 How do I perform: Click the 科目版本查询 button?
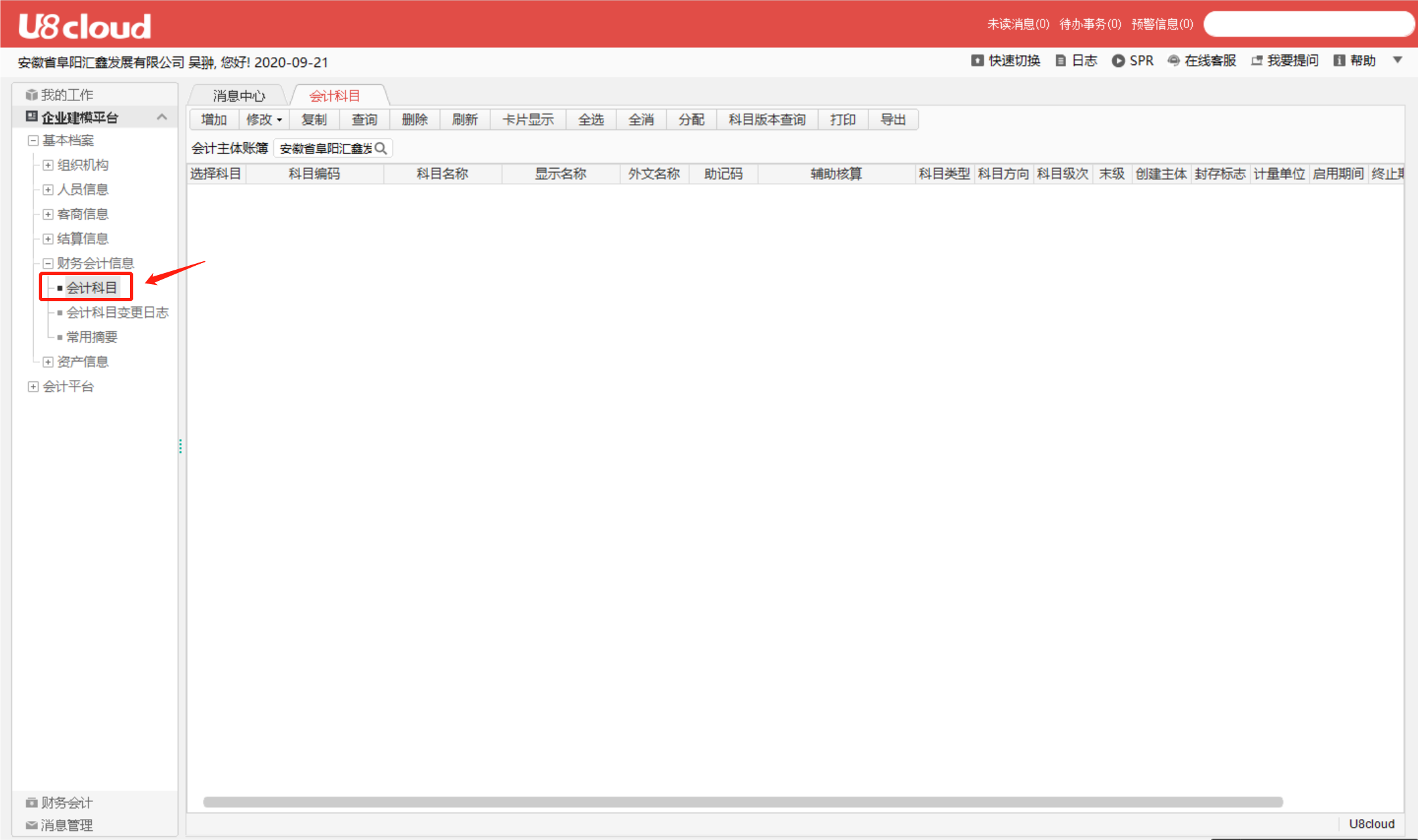pyautogui.click(x=767, y=119)
